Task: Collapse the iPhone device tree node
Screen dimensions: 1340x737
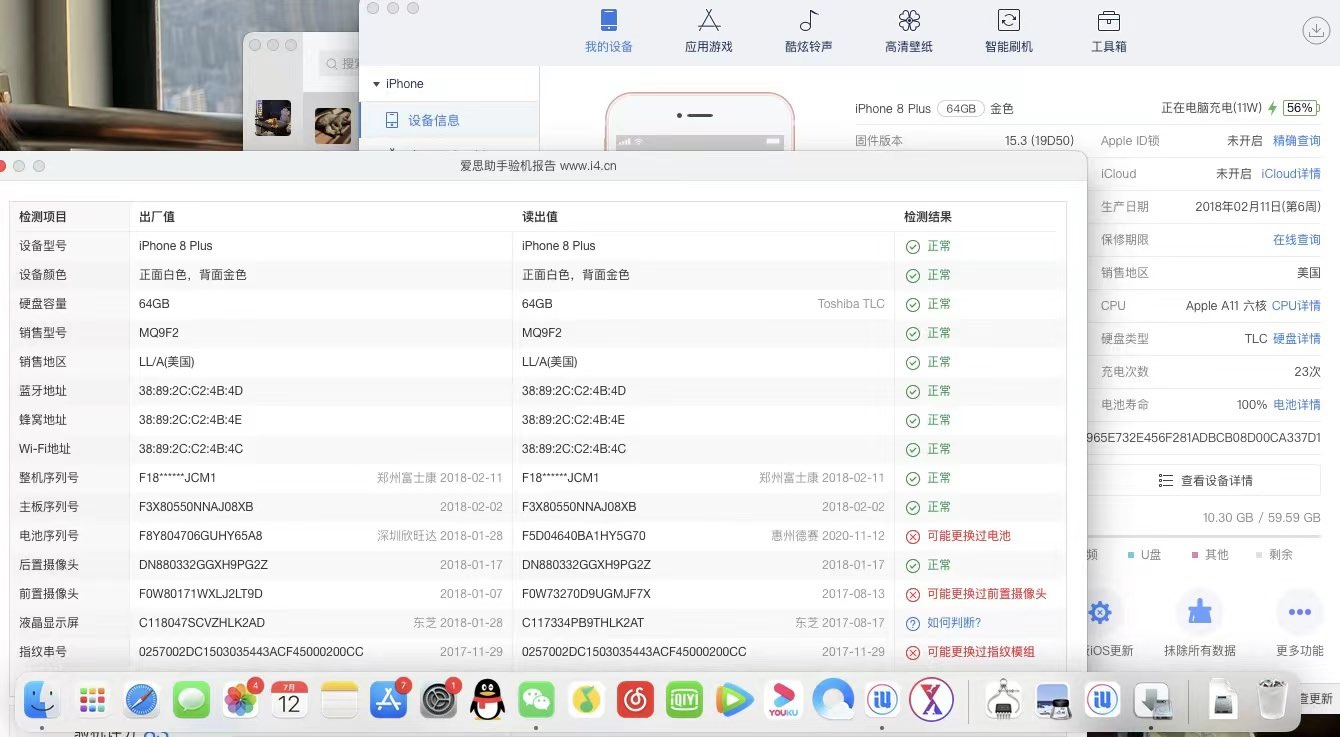Action: point(376,84)
